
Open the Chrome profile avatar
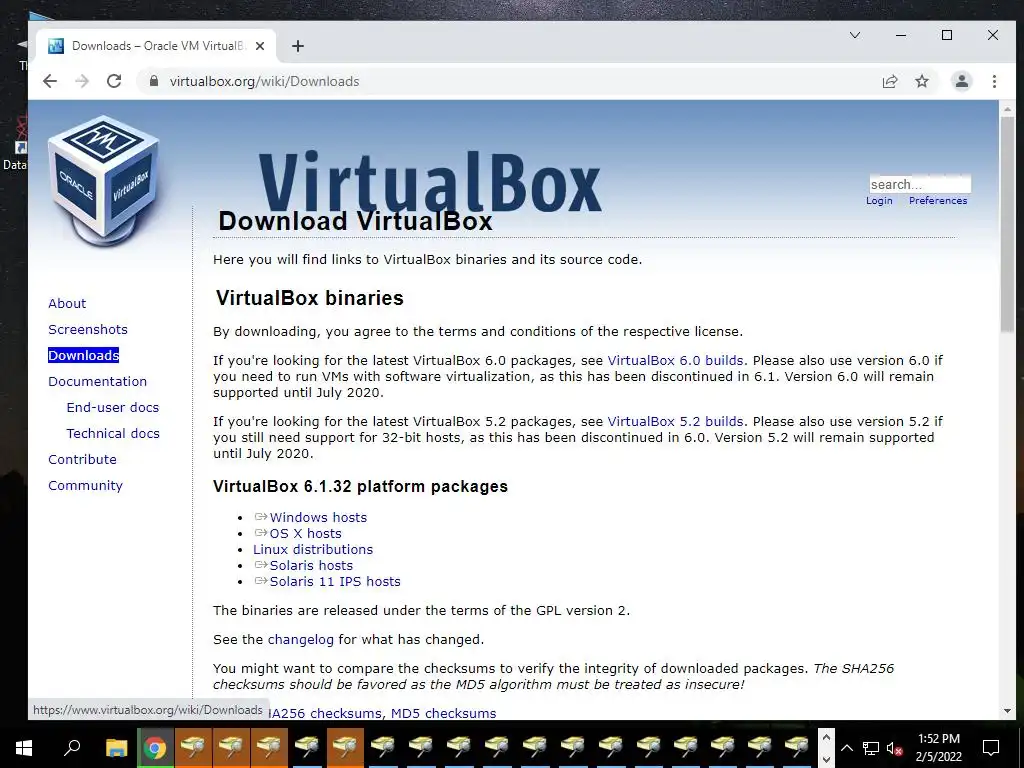(x=961, y=81)
